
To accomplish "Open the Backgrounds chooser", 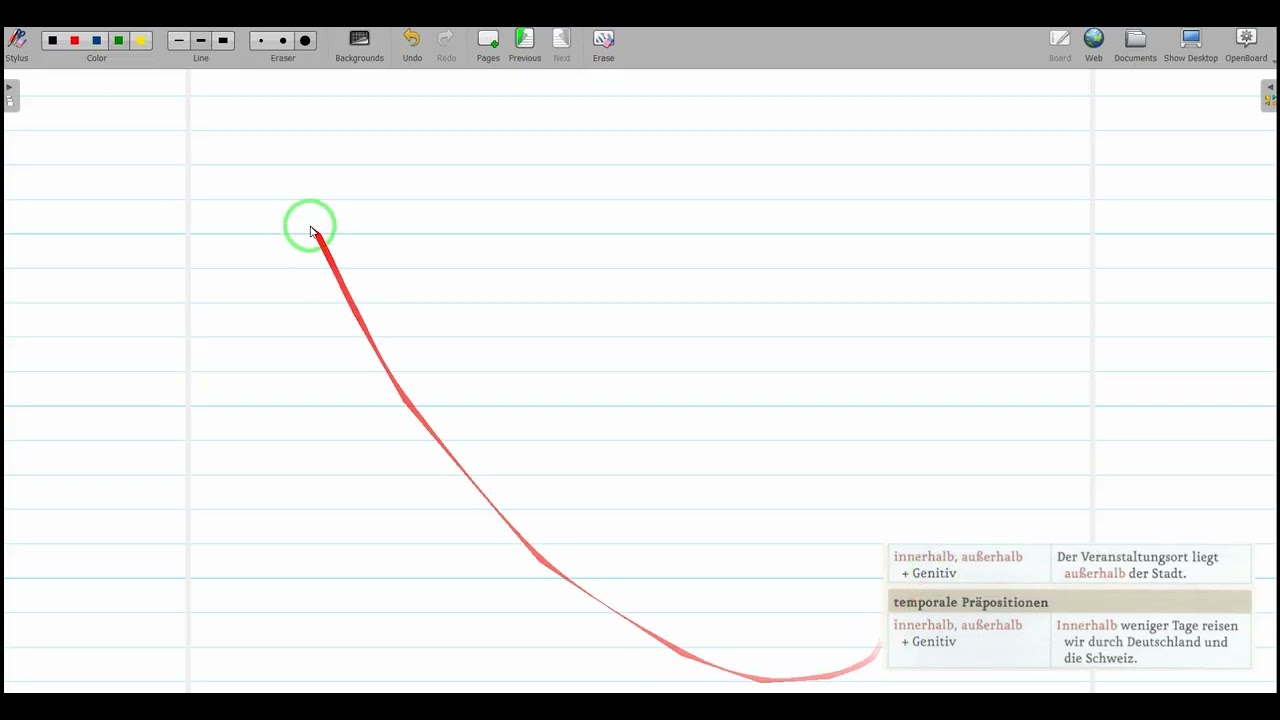I will coord(359,46).
